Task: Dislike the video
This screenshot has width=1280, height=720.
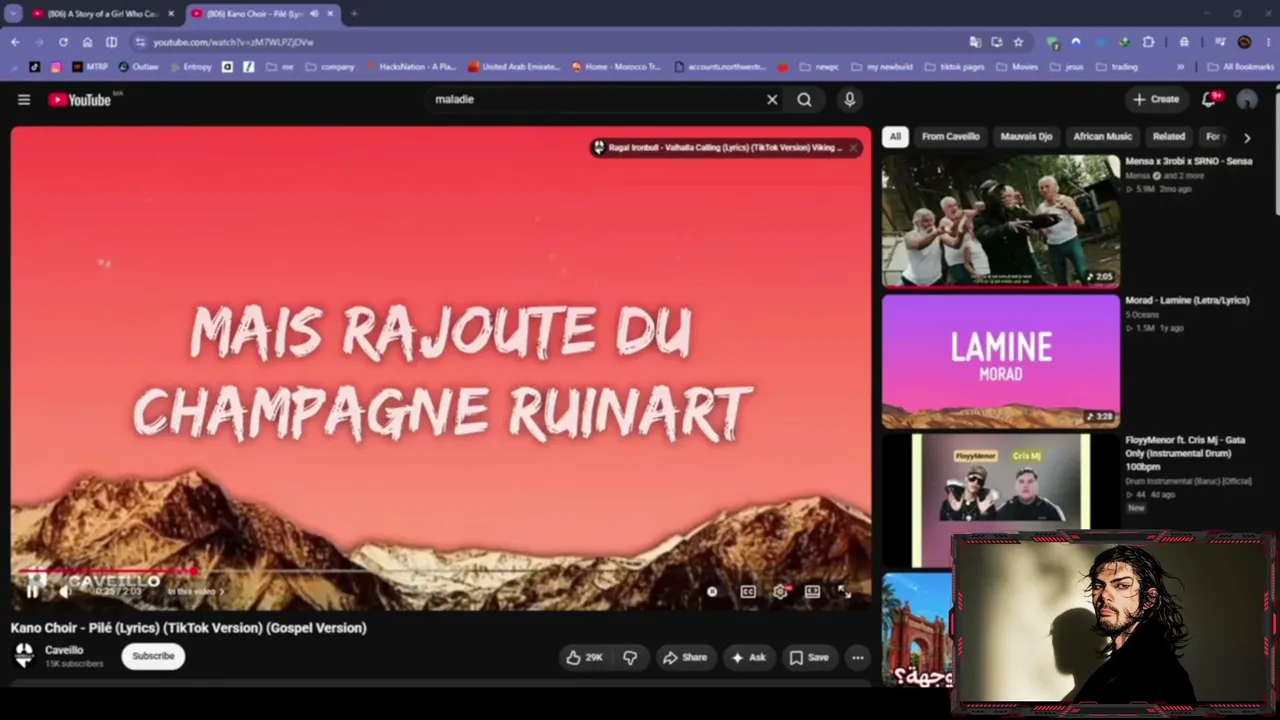Action: tap(630, 657)
